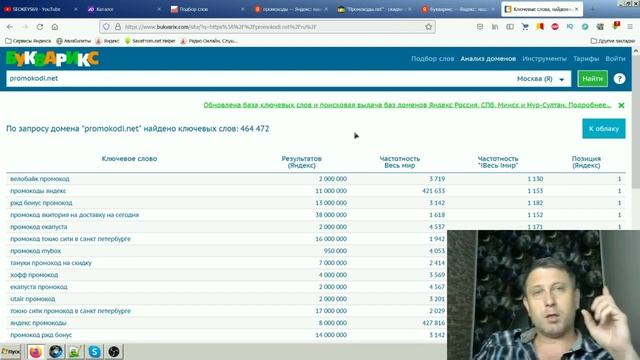Open Skype from the taskbar
This screenshot has width=640, height=360.
click(94, 351)
